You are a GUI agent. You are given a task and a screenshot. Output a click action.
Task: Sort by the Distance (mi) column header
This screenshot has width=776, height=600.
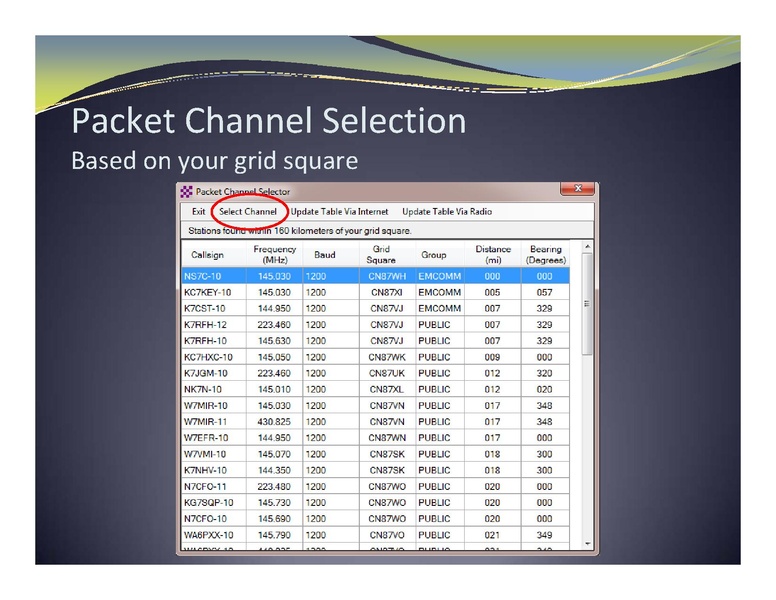pos(493,254)
